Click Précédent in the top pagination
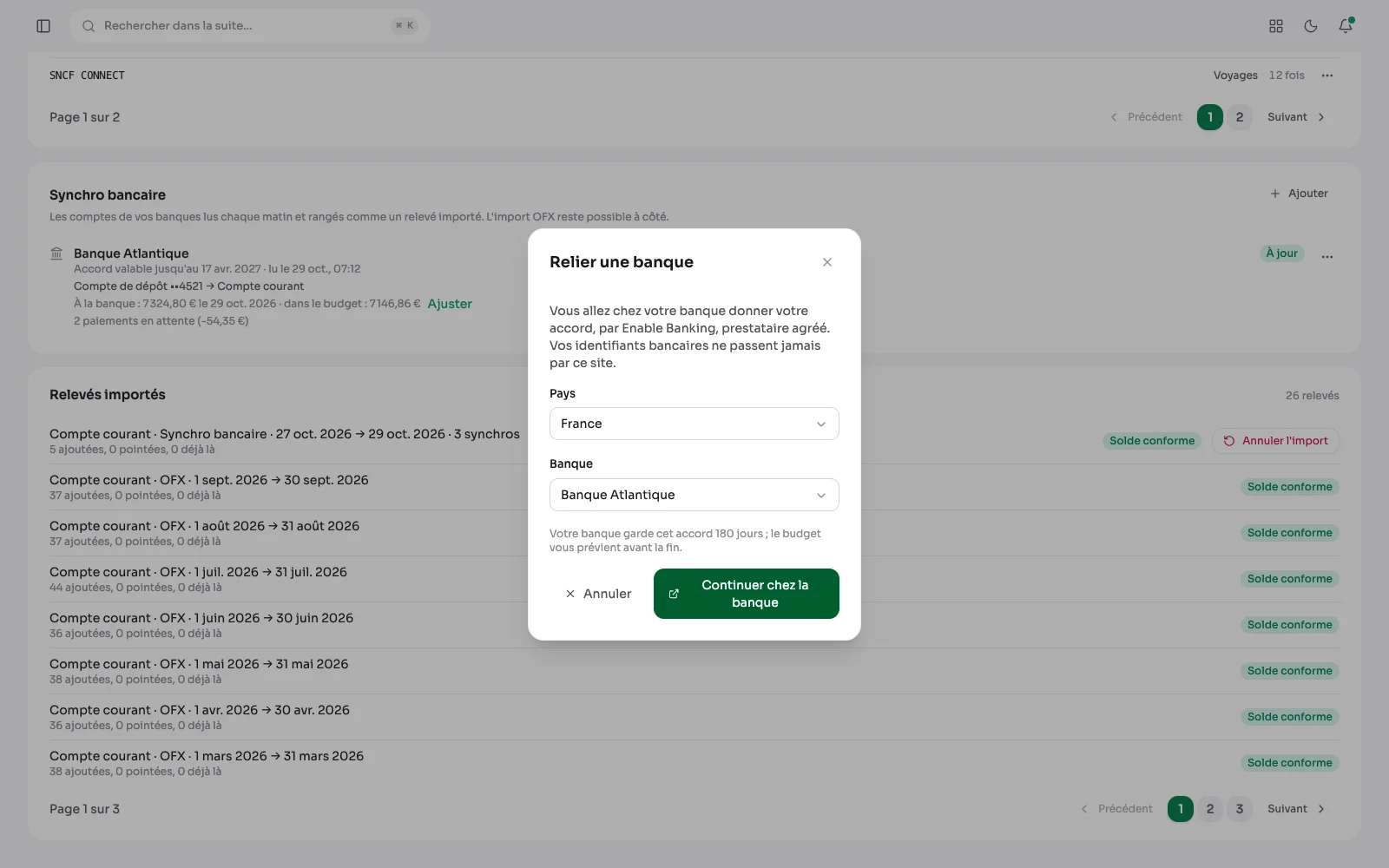This screenshot has height=868, width=1389. pos(1146,117)
